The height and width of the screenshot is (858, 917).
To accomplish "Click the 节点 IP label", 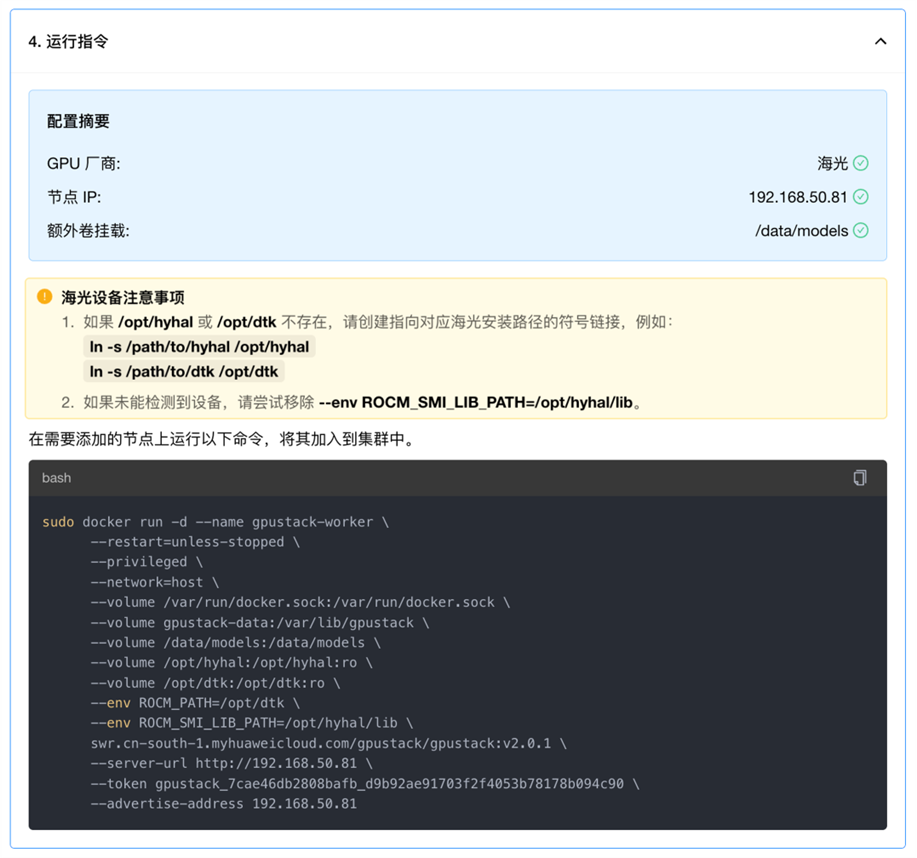I will (74, 197).
